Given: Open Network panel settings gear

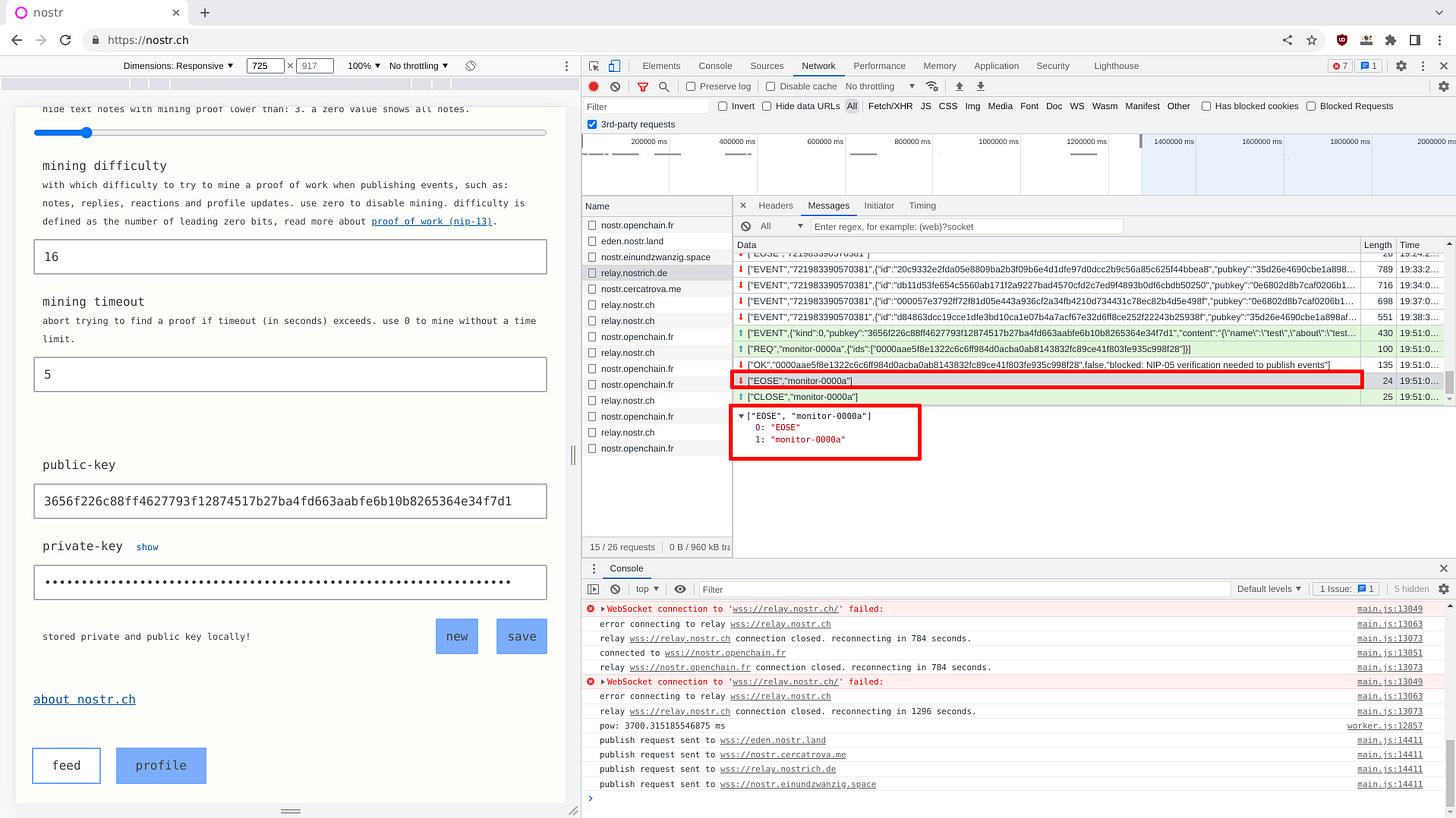Looking at the screenshot, I should [1443, 86].
